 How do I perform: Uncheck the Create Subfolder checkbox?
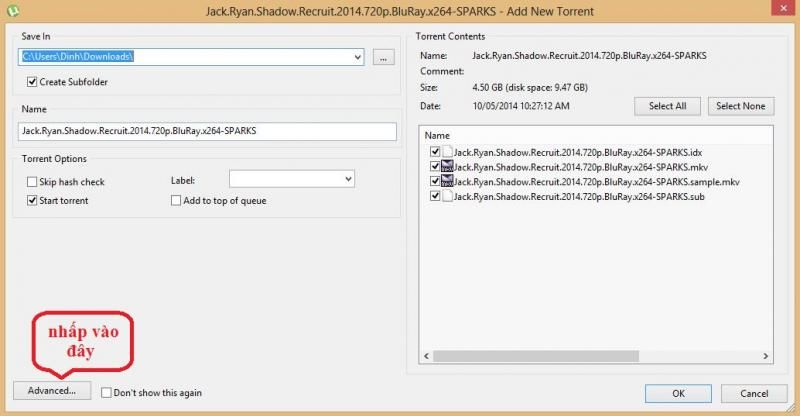[x=32, y=82]
